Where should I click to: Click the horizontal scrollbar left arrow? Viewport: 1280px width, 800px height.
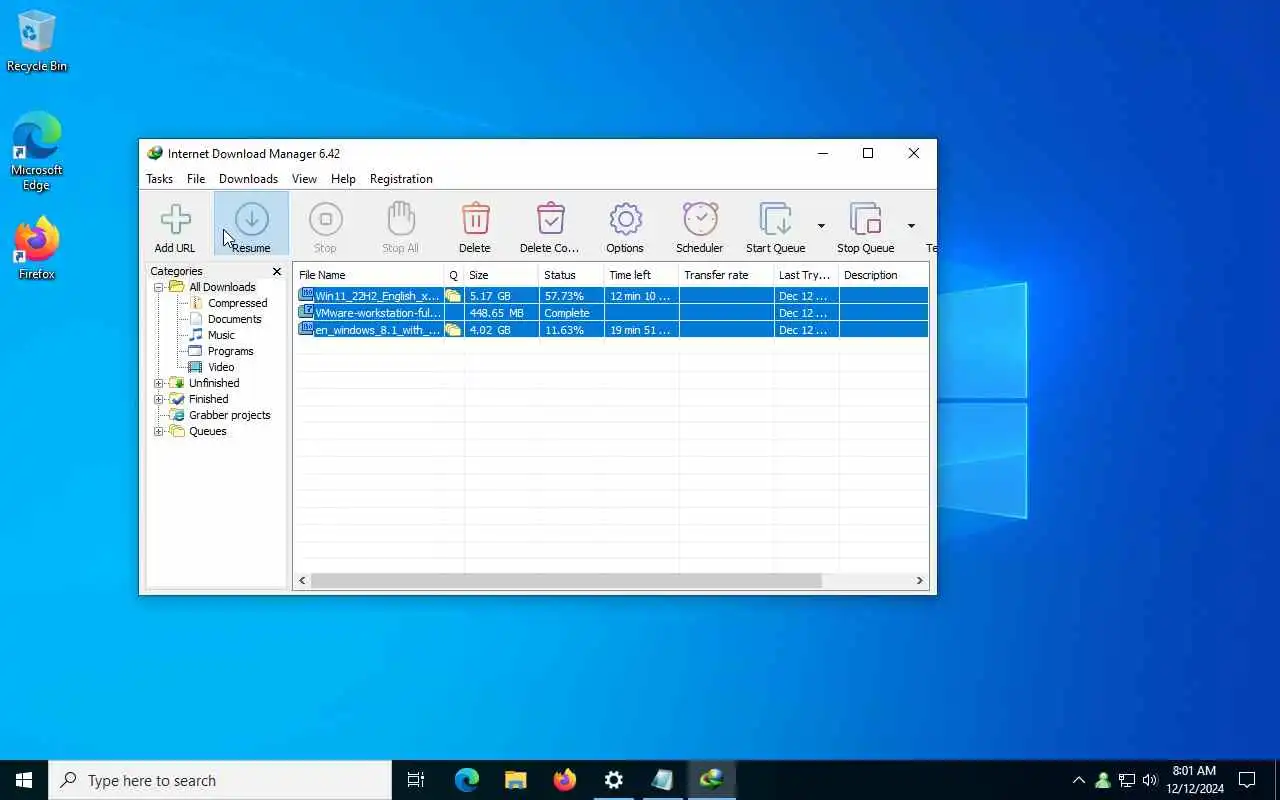click(302, 581)
